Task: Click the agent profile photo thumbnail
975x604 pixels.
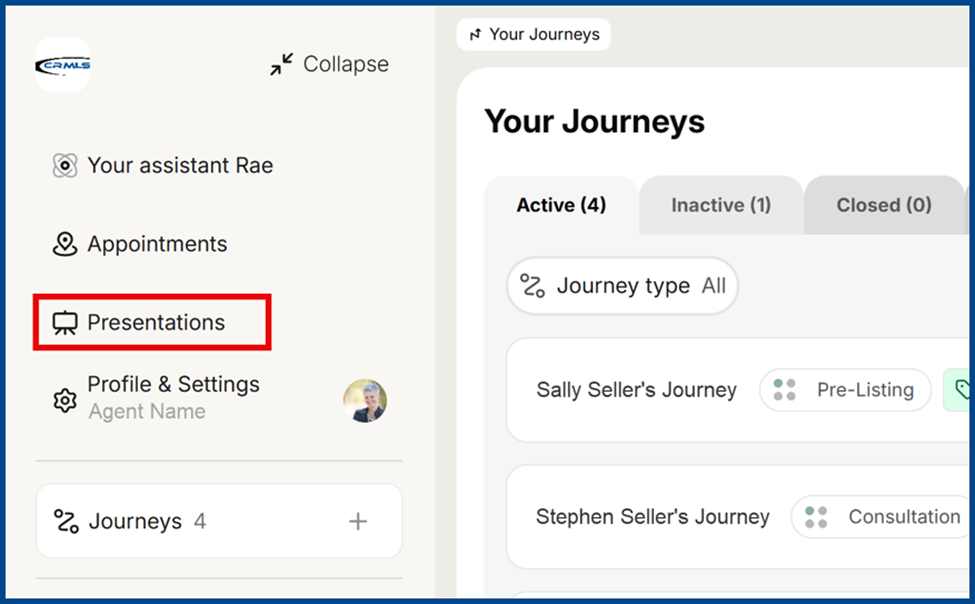Action: pyautogui.click(x=364, y=400)
